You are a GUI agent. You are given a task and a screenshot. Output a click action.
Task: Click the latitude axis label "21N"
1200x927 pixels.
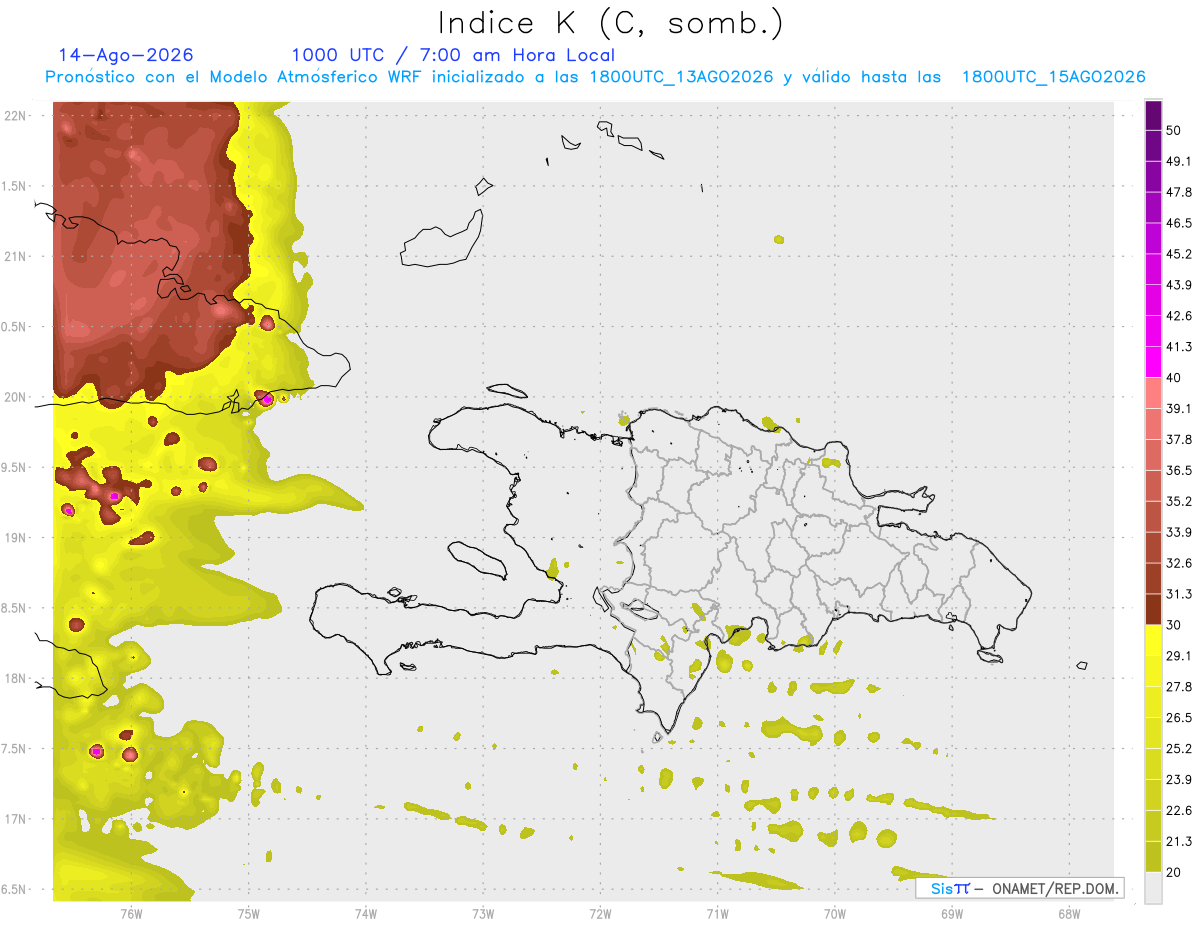[x=16, y=256]
